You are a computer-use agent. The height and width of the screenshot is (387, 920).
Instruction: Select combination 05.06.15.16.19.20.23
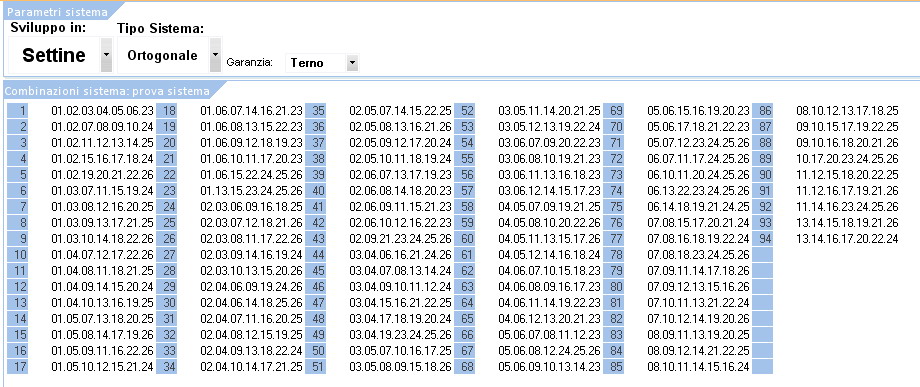point(699,111)
